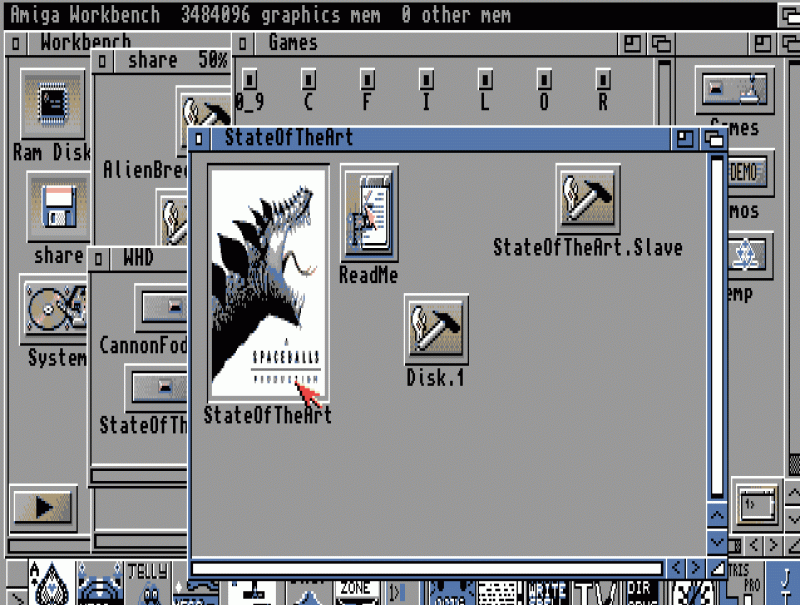Click the zoom gadget of Games window
Screen dimensions: 800x605
coord(632,43)
